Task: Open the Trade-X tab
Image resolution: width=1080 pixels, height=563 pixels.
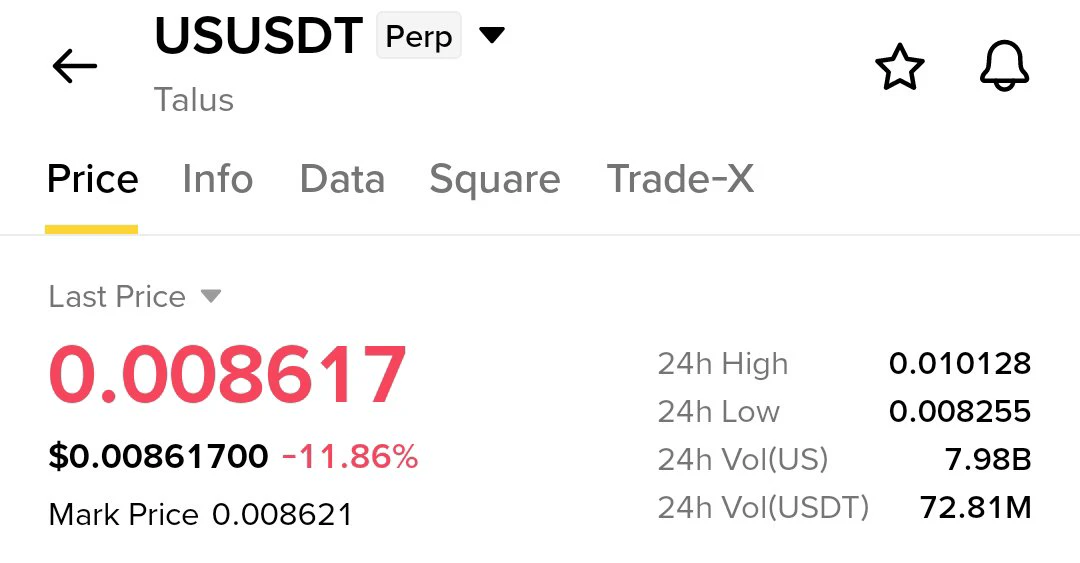Action: [681, 179]
